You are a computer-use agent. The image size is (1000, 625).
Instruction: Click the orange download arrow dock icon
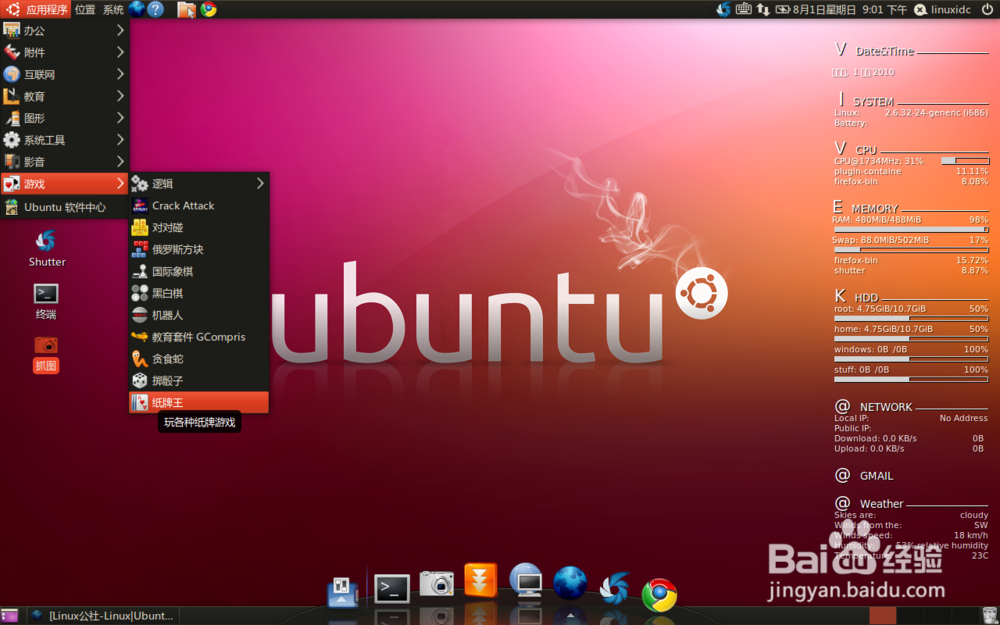(480, 581)
